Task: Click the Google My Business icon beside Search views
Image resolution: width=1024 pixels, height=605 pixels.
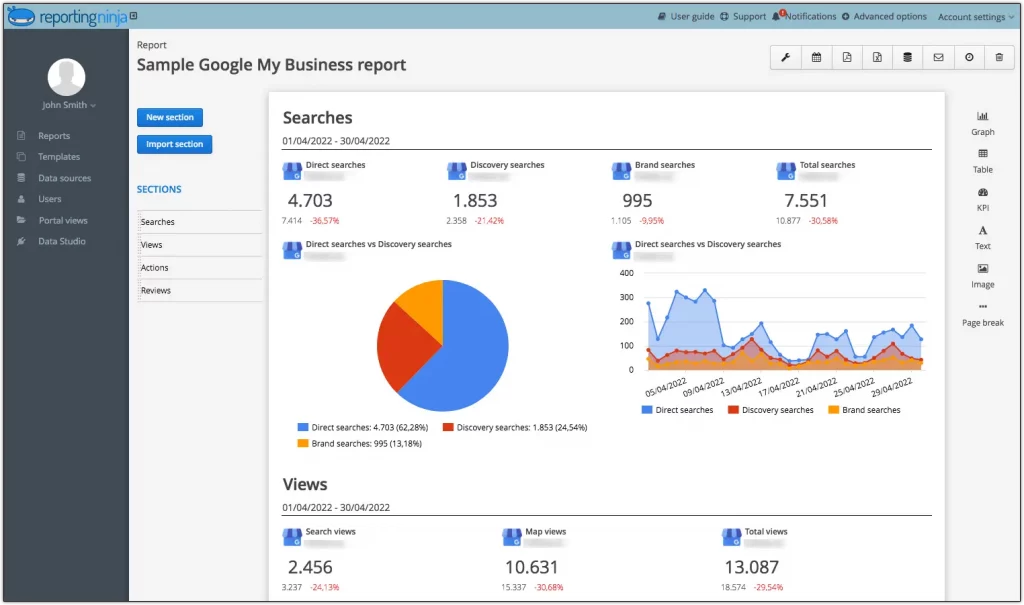Action: click(x=292, y=538)
